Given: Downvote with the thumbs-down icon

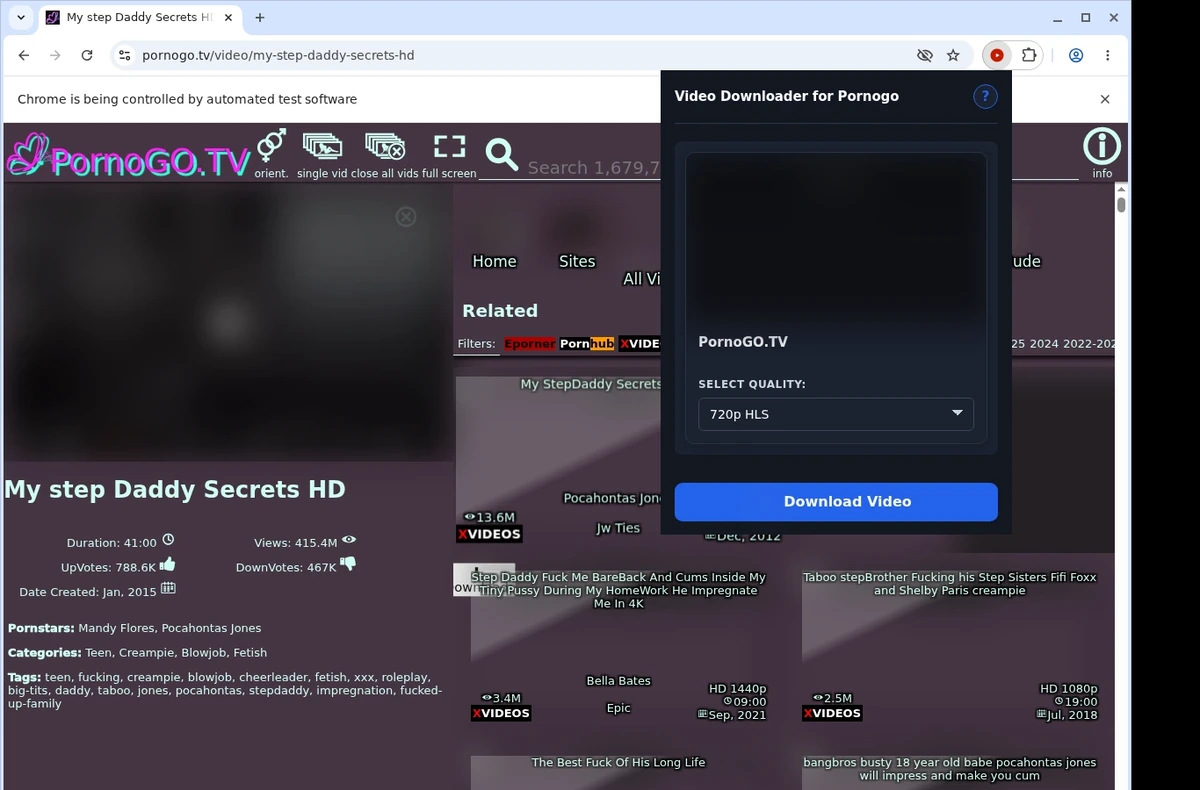Looking at the screenshot, I should tap(348, 565).
